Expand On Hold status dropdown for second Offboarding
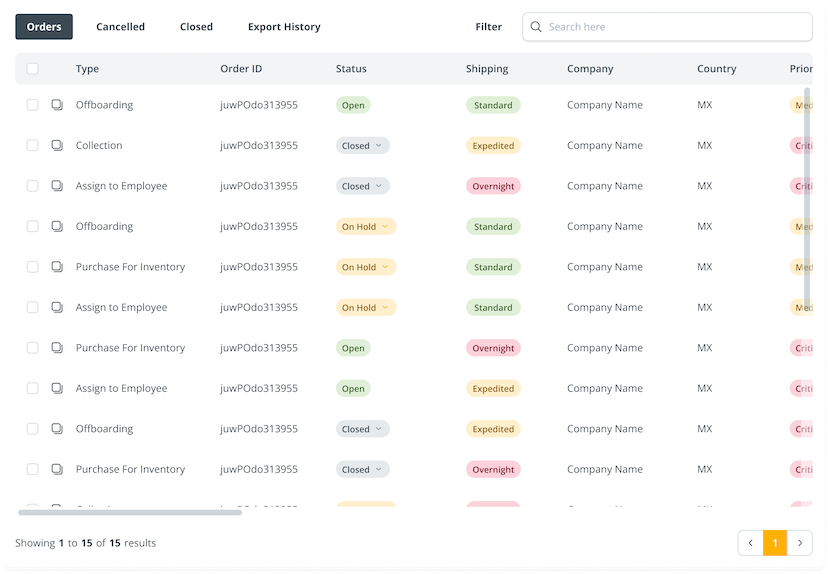Screen dimensions: 828x574 [x=366, y=227]
